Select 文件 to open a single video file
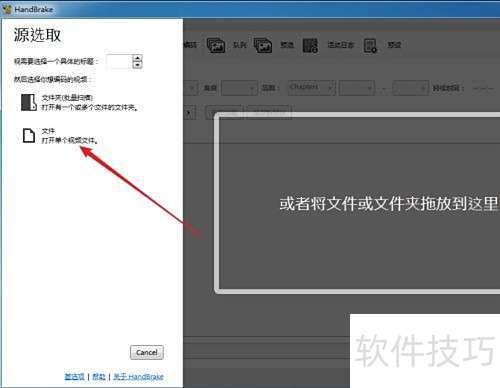 pyautogui.click(x=60, y=135)
